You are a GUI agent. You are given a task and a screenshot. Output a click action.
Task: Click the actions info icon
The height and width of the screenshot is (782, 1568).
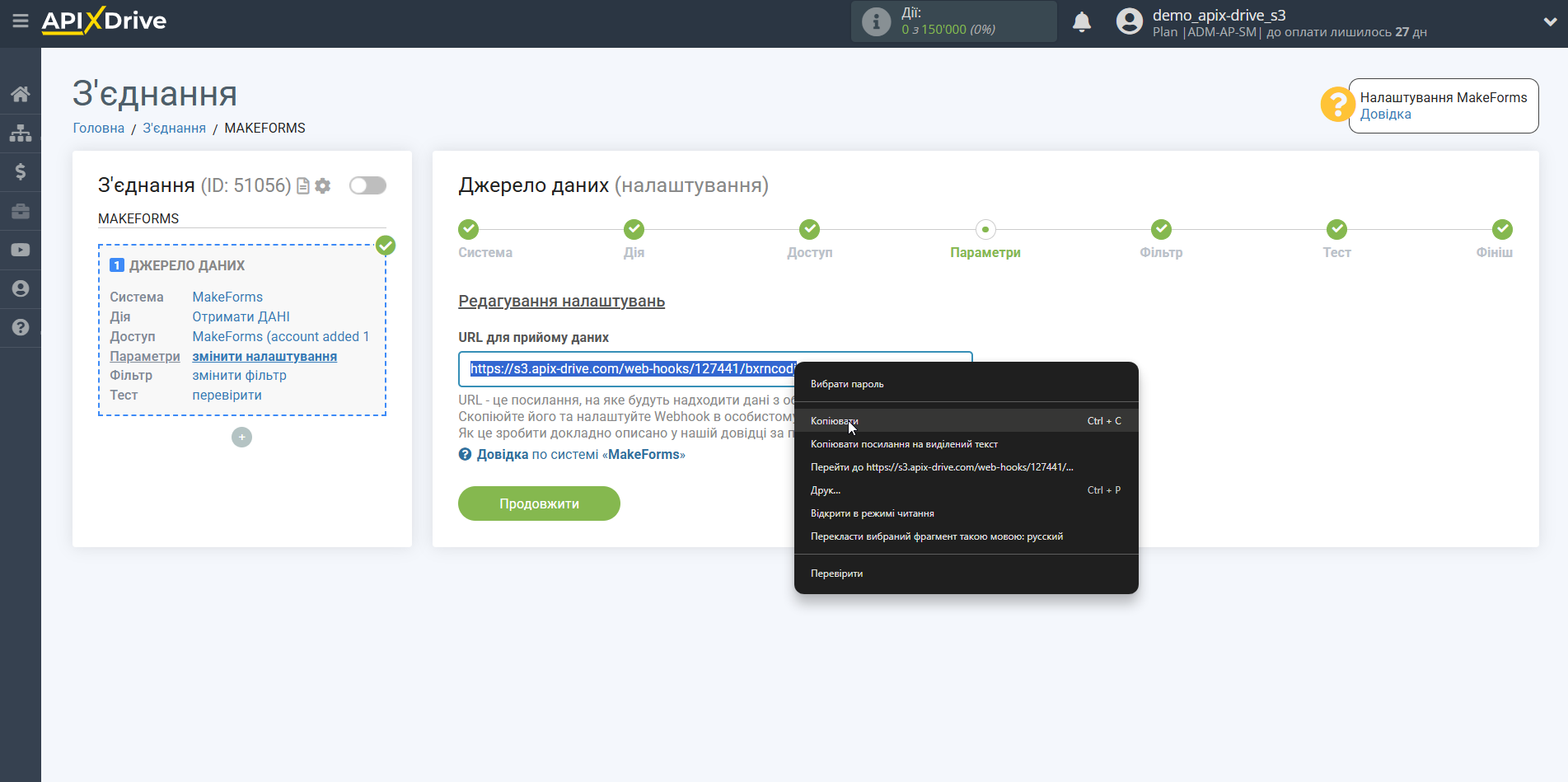point(876,21)
